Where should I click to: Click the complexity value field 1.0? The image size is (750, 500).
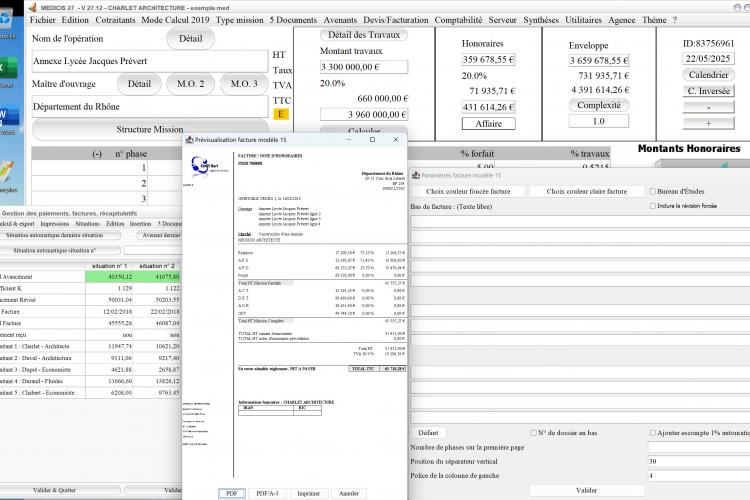tap(598, 122)
